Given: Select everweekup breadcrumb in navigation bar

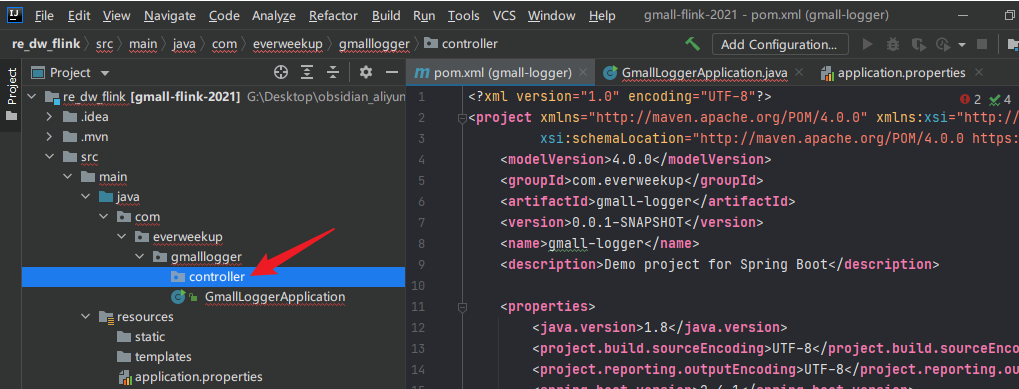Looking at the screenshot, I should (287, 44).
